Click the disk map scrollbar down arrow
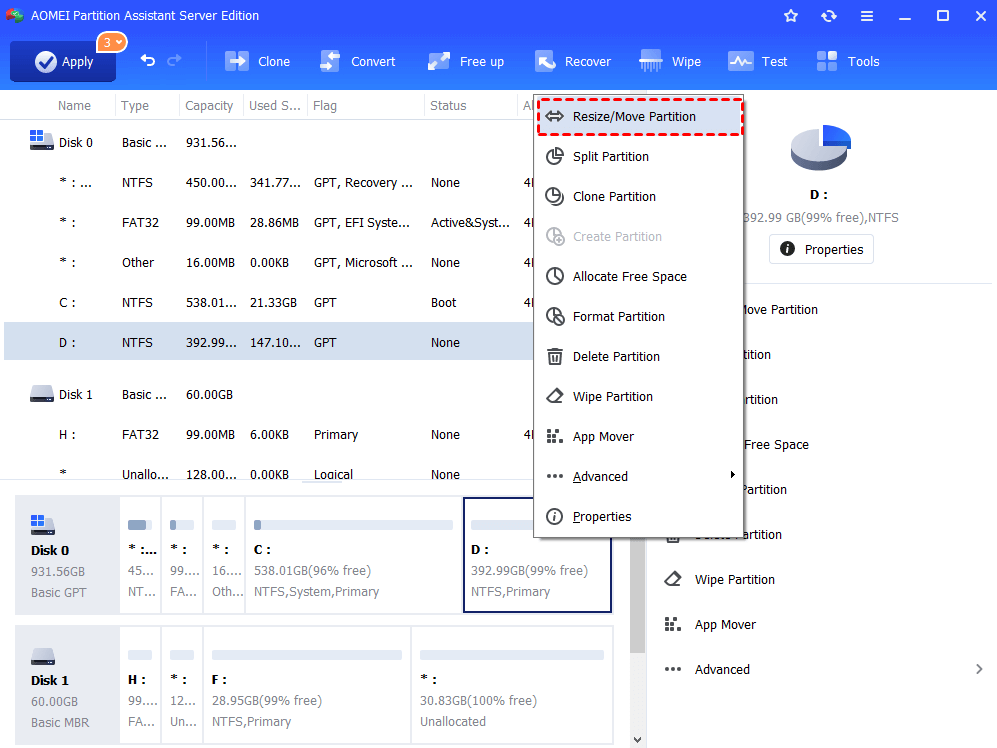 pos(637,740)
